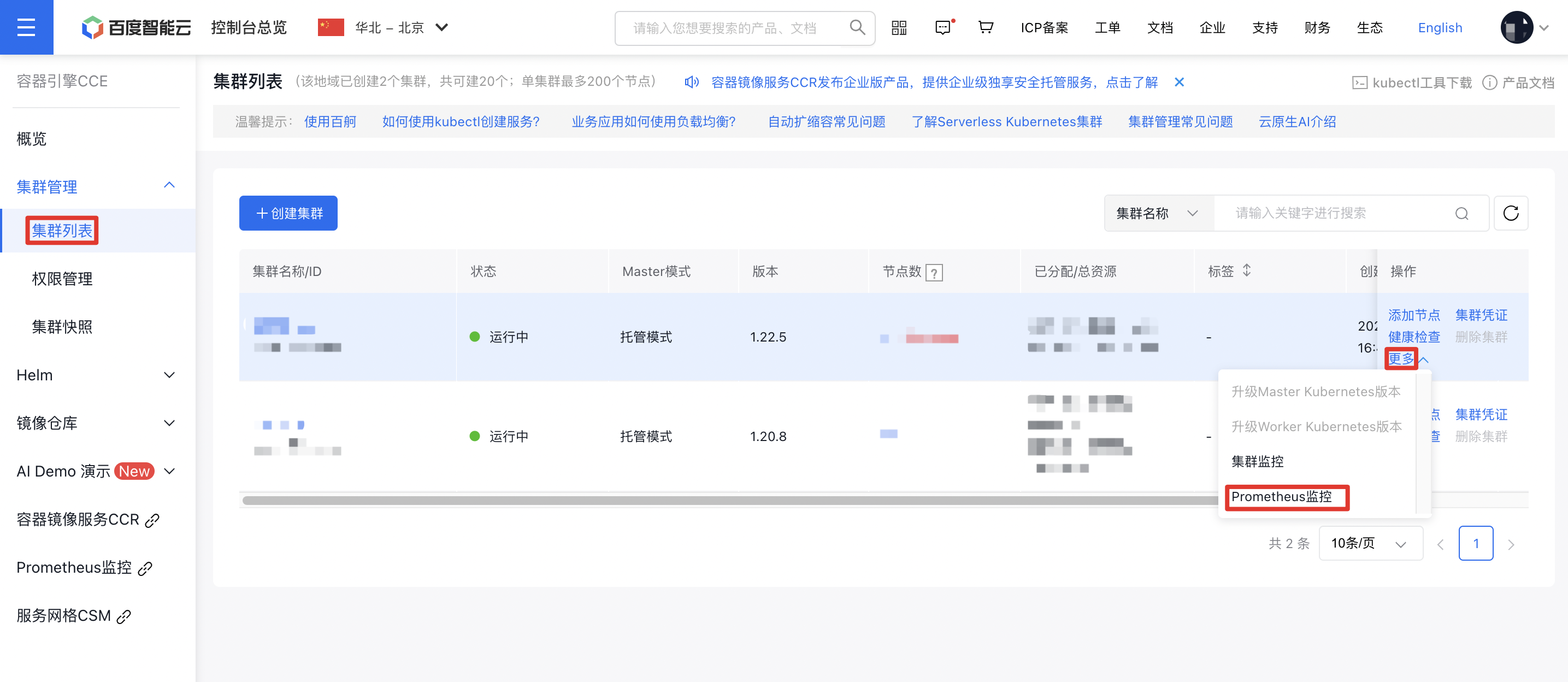Select 集群列表 in the sidebar
Image resolution: width=1568 pixels, height=682 pixels.
pos(62,231)
